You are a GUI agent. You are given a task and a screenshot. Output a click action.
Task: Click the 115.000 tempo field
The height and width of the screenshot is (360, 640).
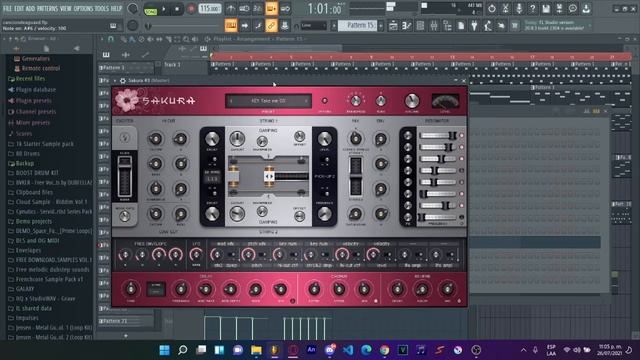tap(210, 9)
